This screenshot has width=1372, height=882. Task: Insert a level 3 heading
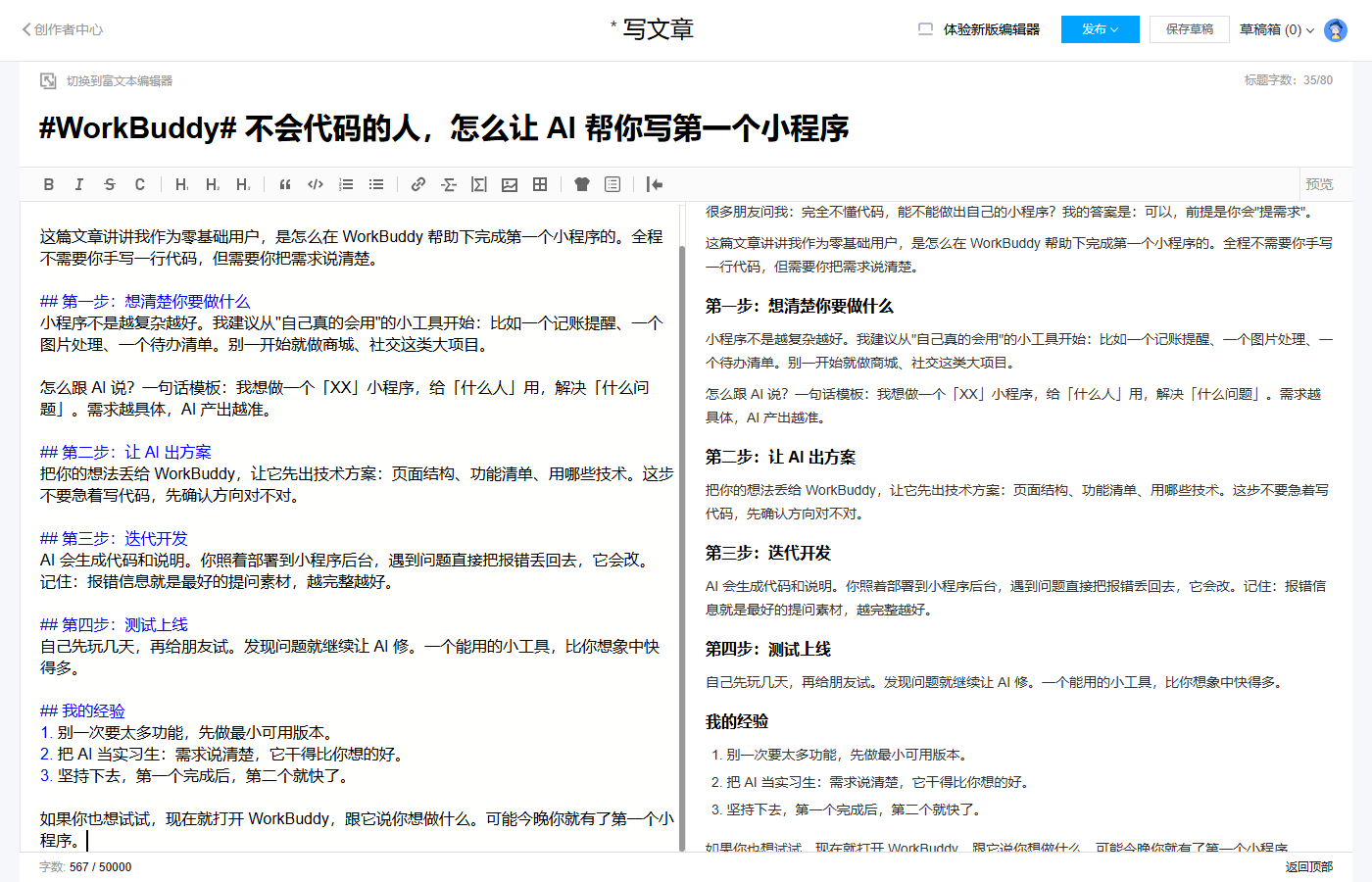coord(243,184)
